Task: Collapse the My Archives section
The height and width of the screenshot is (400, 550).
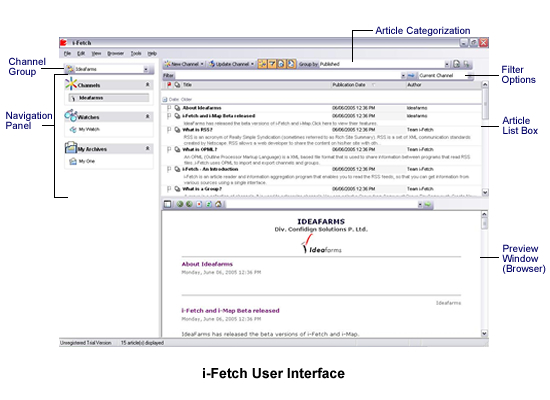Action: coord(148,148)
